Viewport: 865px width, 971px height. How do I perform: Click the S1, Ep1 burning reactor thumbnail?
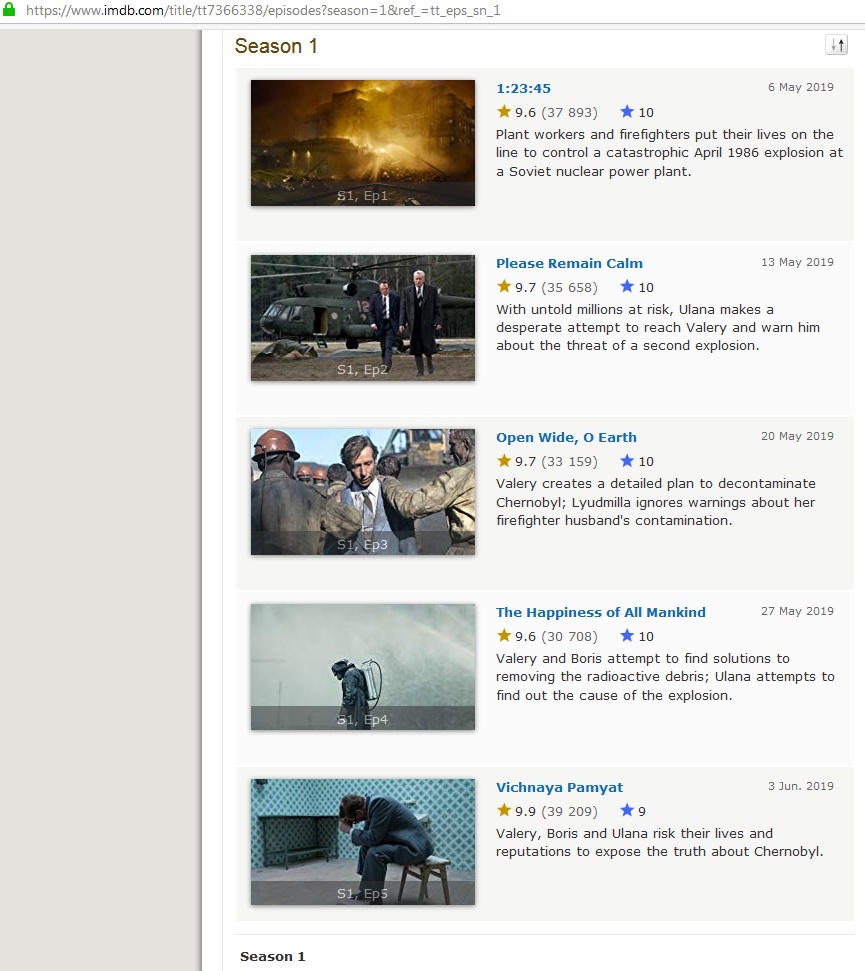[x=362, y=142]
